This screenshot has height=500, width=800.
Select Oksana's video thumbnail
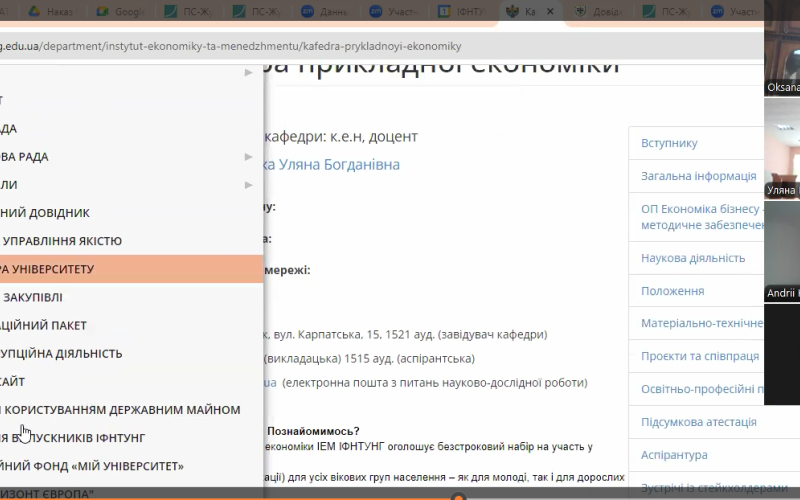coord(782,48)
